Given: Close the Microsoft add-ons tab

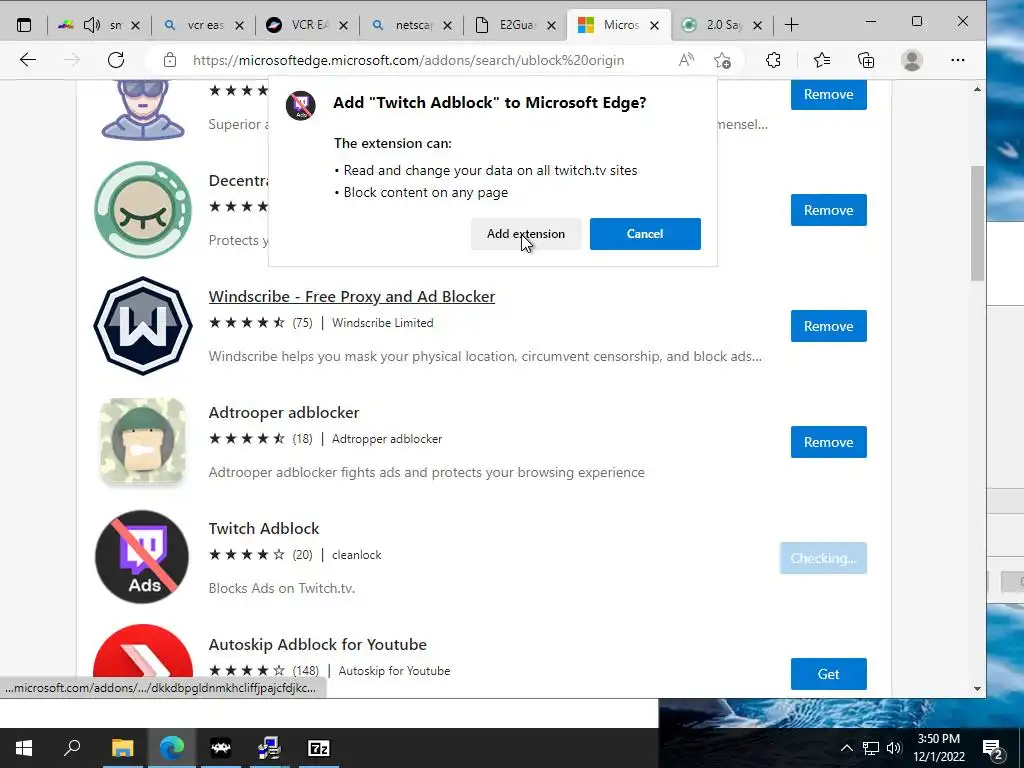Looking at the screenshot, I should point(654,25).
